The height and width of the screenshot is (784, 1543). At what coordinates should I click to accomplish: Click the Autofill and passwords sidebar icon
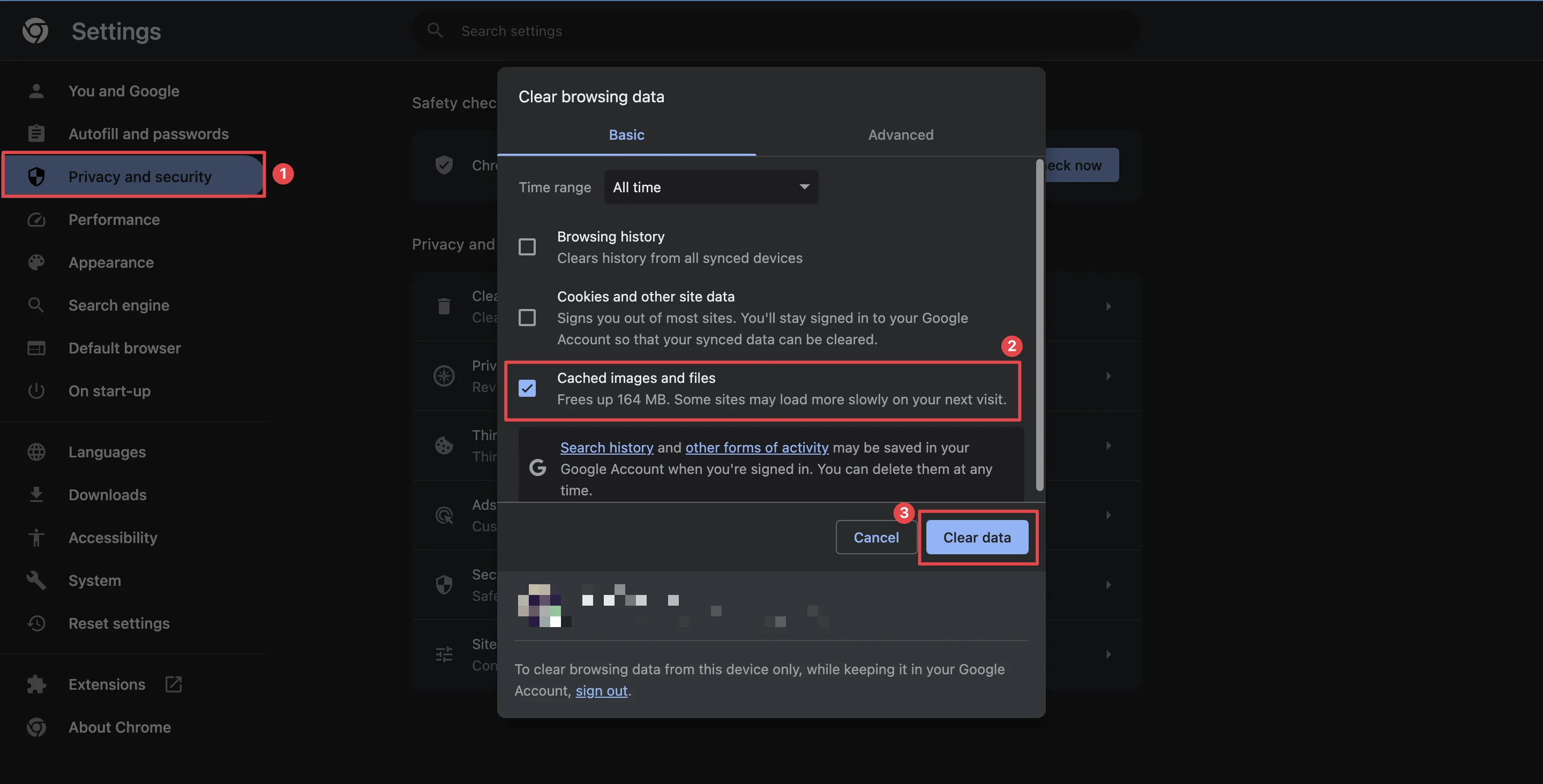pyautogui.click(x=36, y=134)
